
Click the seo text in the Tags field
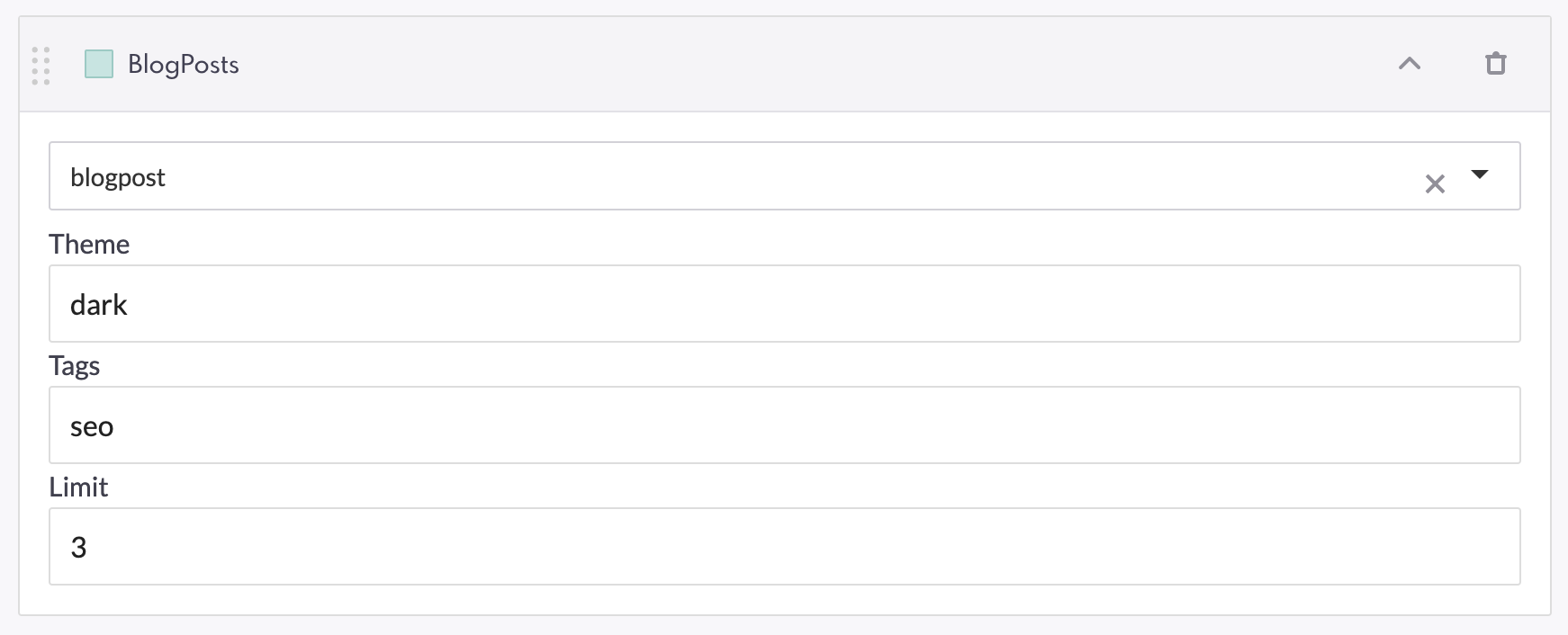[92, 427]
